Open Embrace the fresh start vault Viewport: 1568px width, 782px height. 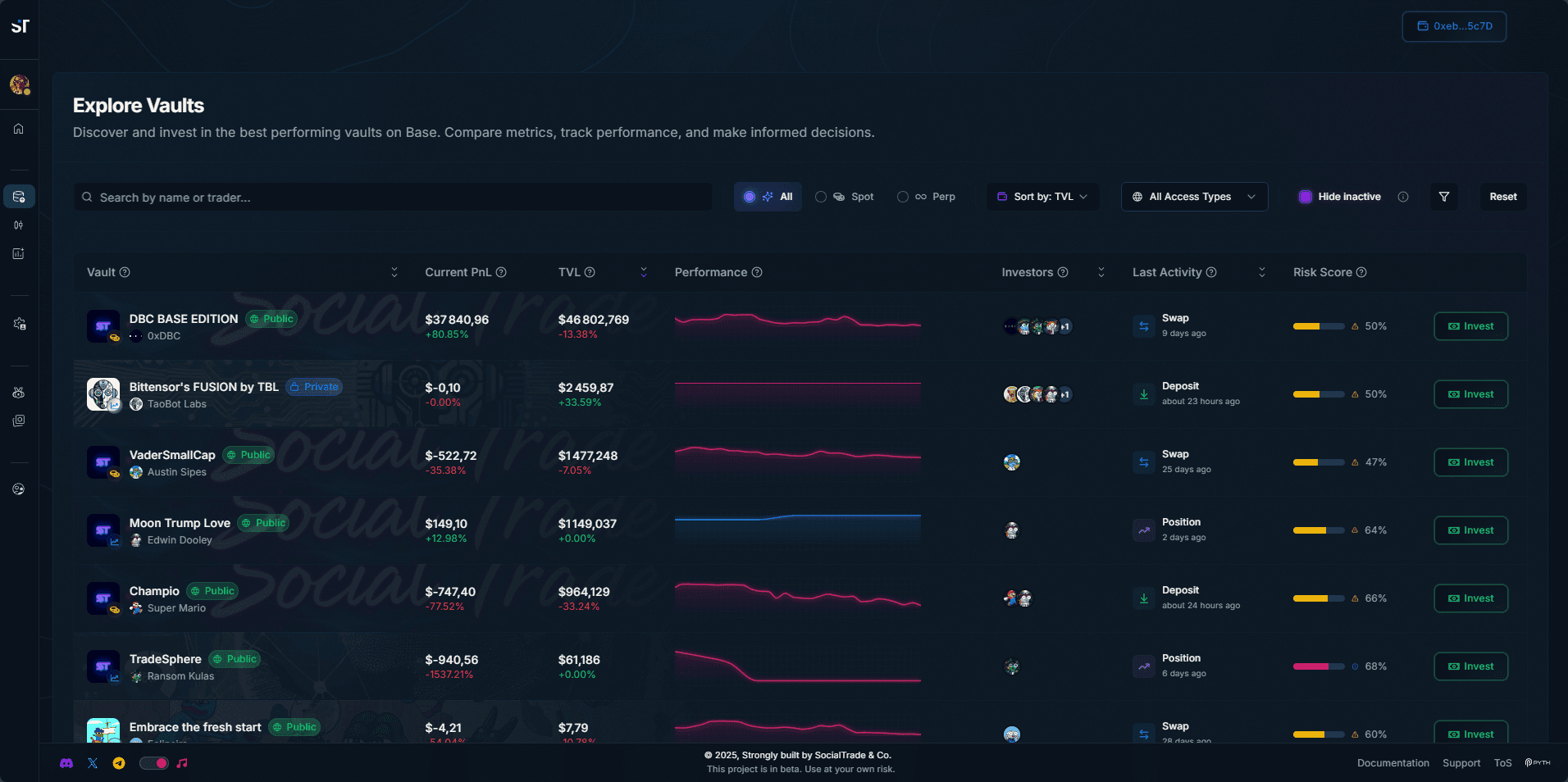click(195, 727)
